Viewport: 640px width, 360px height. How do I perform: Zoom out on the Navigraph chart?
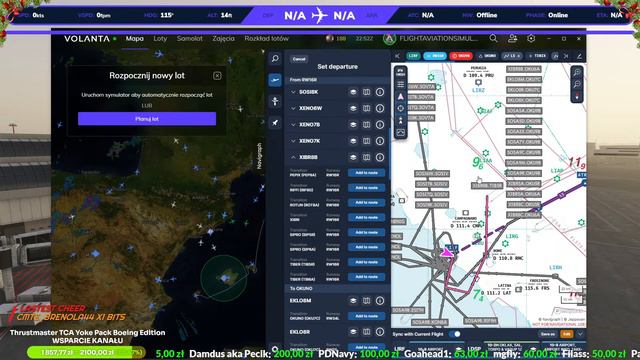[577, 84]
